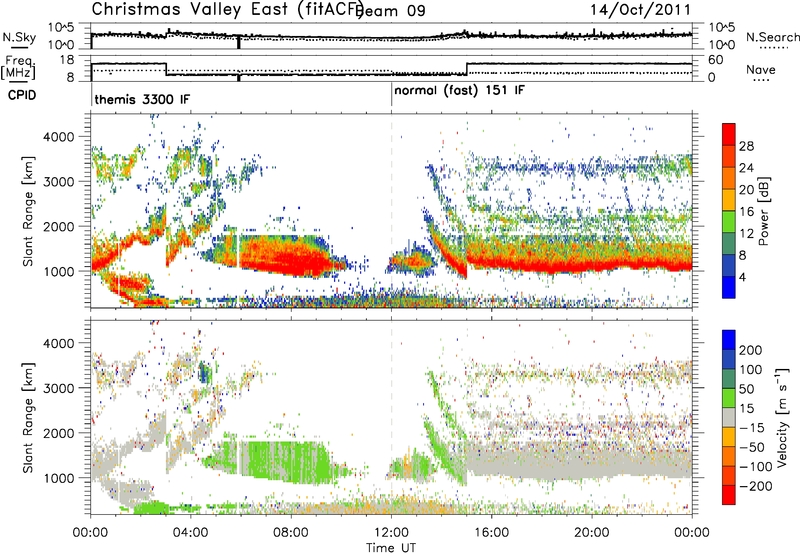The width and height of the screenshot is (800, 554).
Task: Click the 'Slant Range [km]' label of power panel
Action: pos(28,211)
